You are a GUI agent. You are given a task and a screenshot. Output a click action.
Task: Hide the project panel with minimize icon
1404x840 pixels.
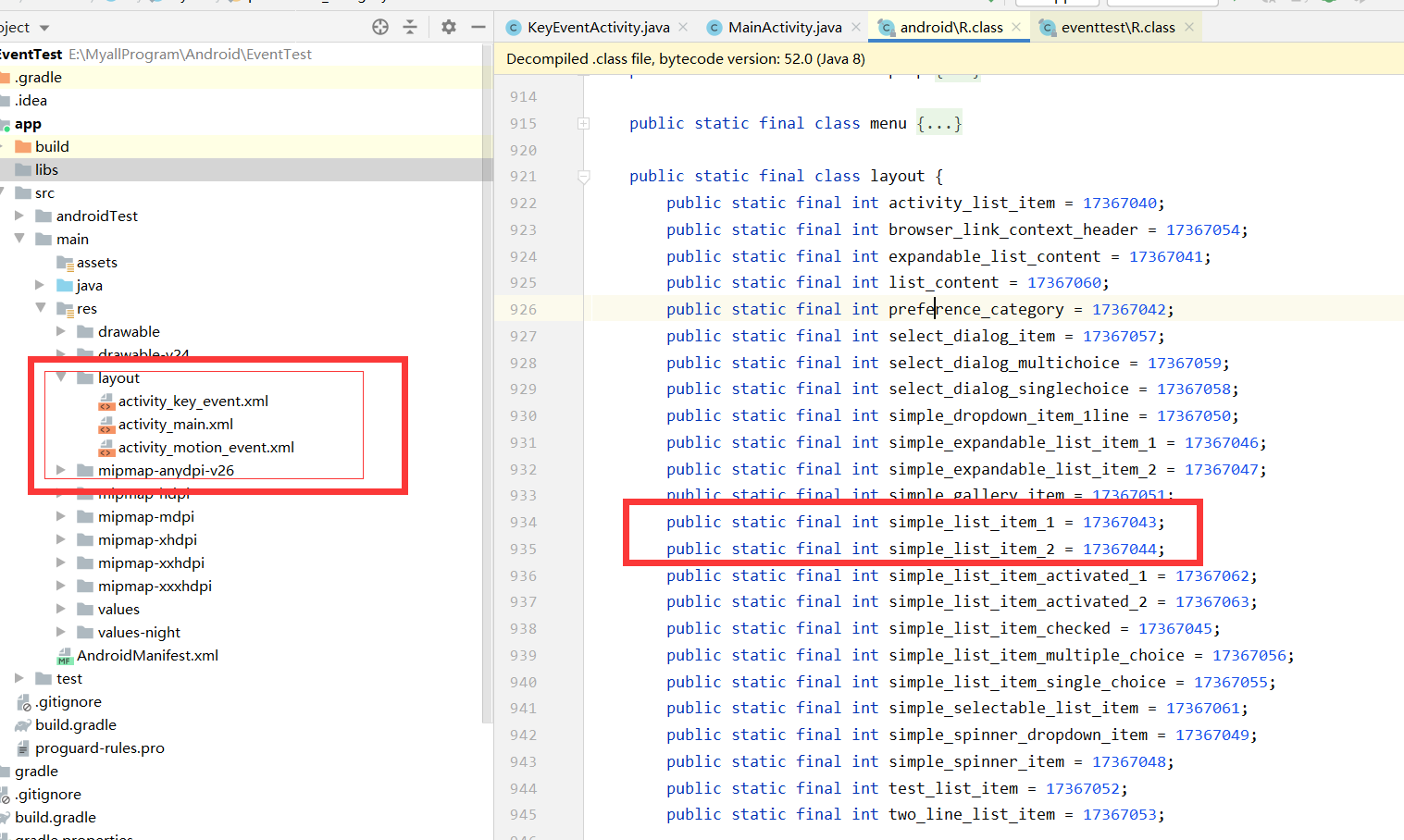pyautogui.click(x=478, y=27)
